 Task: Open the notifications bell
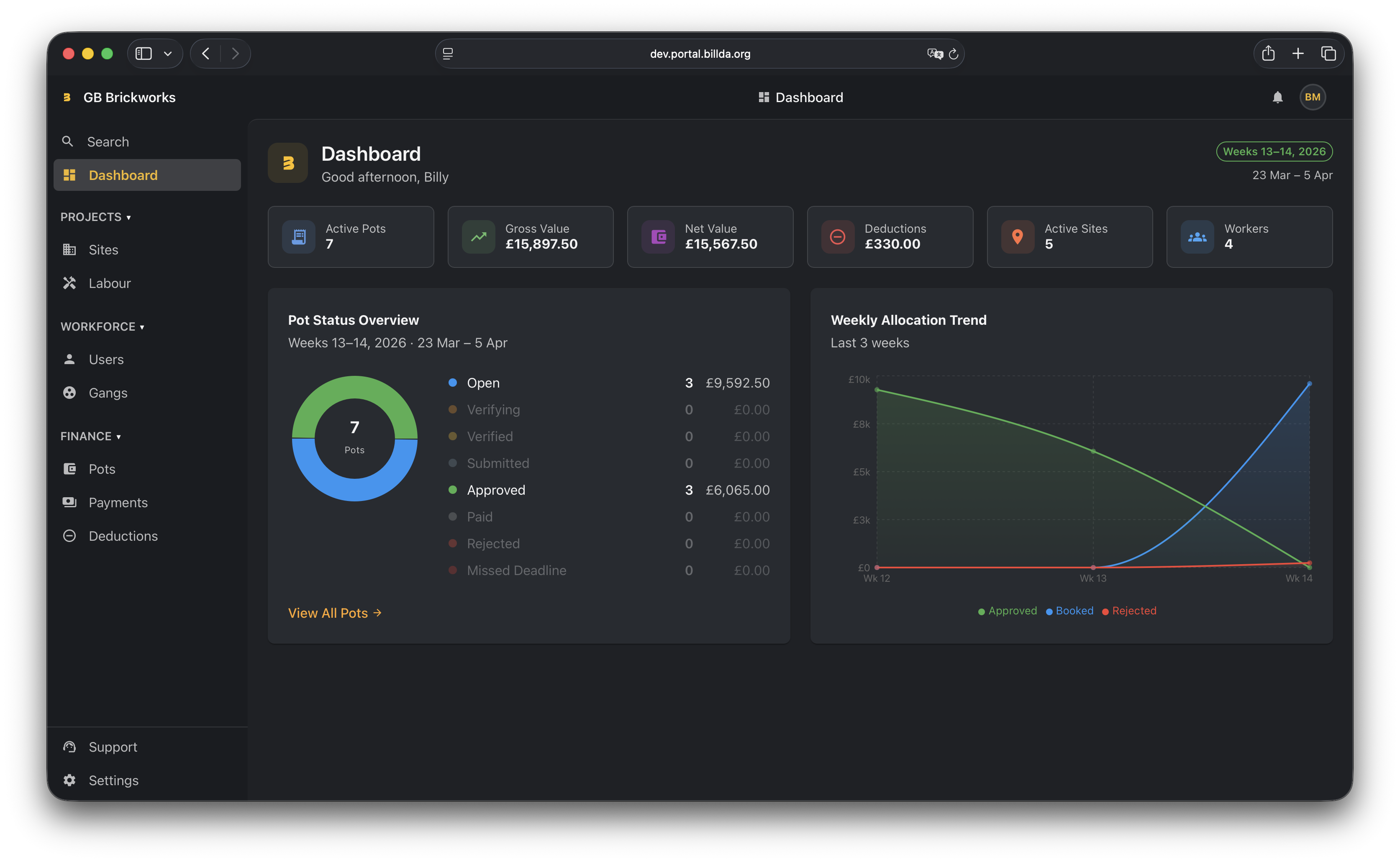(1278, 97)
